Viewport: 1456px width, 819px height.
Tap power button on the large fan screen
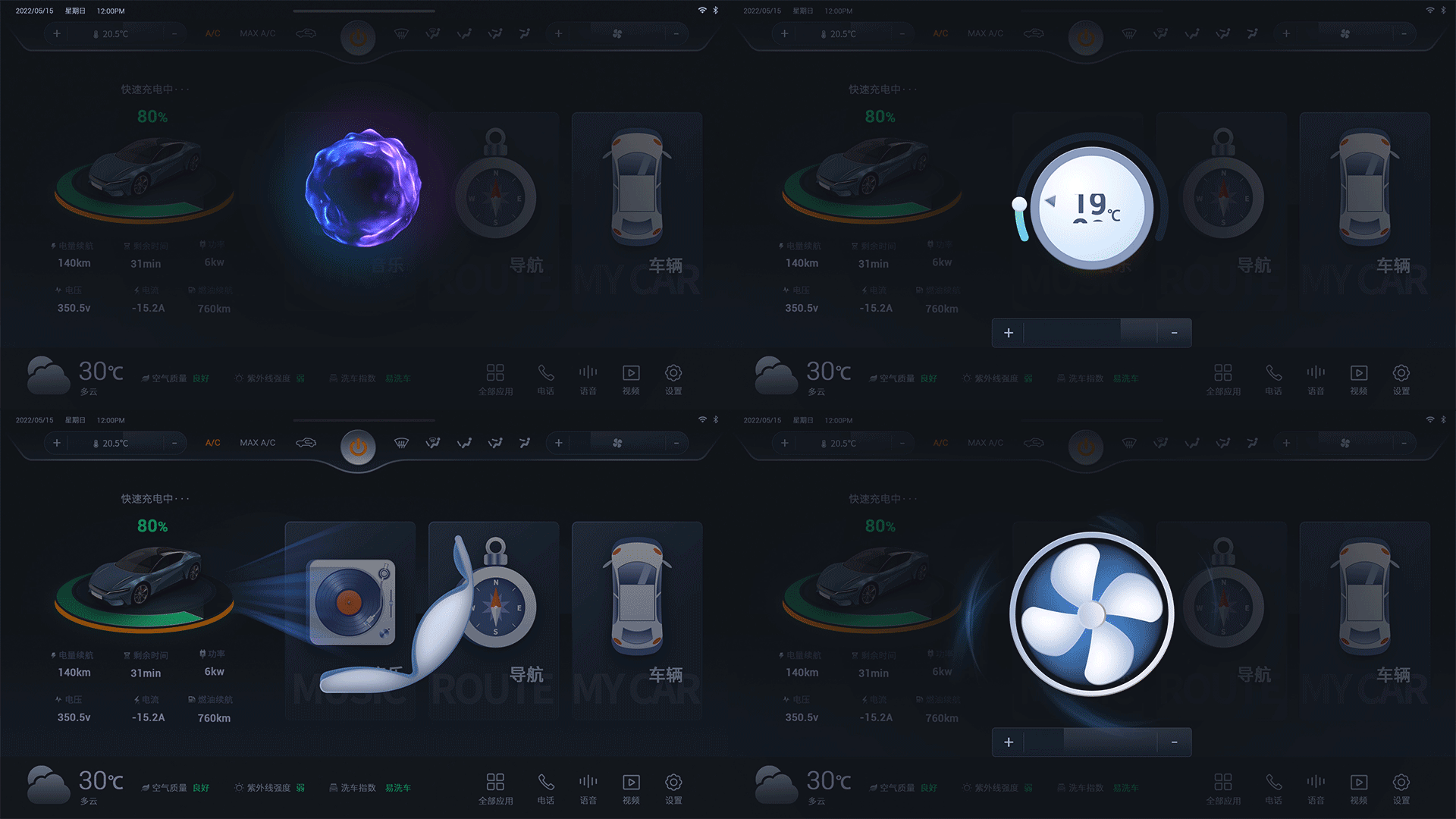[x=1086, y=447]
